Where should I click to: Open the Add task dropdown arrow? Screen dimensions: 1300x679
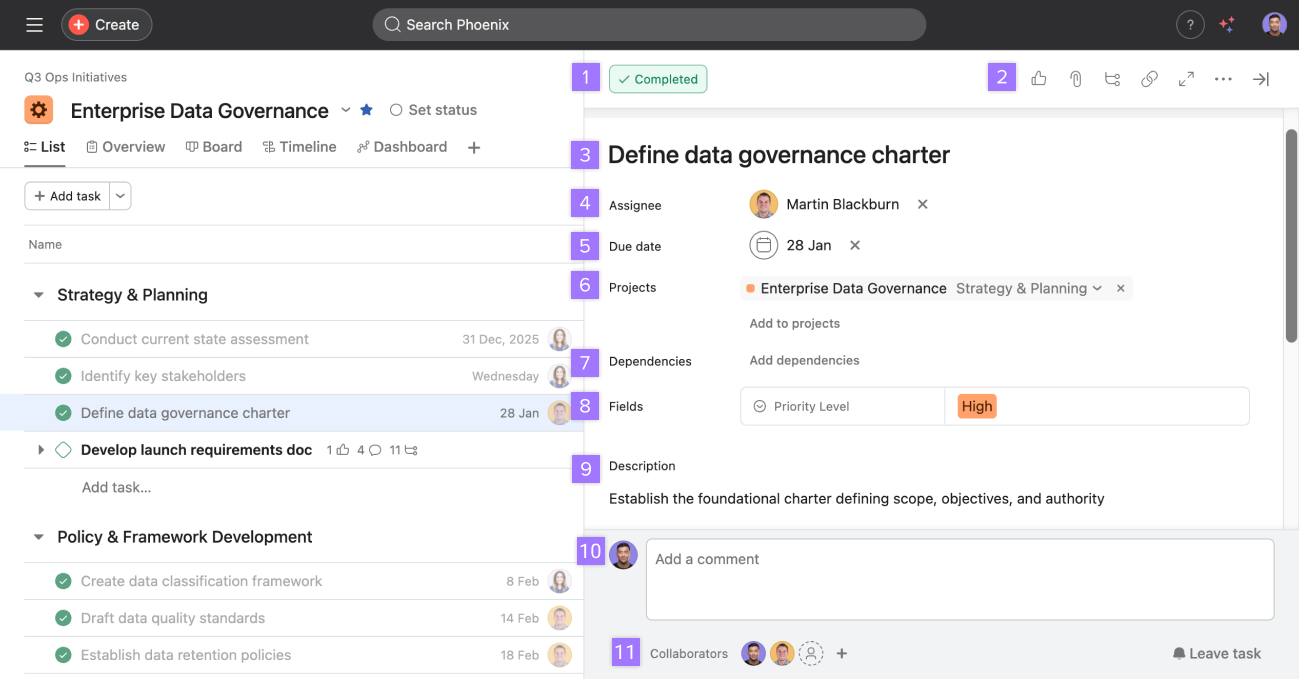pos(120,196)
